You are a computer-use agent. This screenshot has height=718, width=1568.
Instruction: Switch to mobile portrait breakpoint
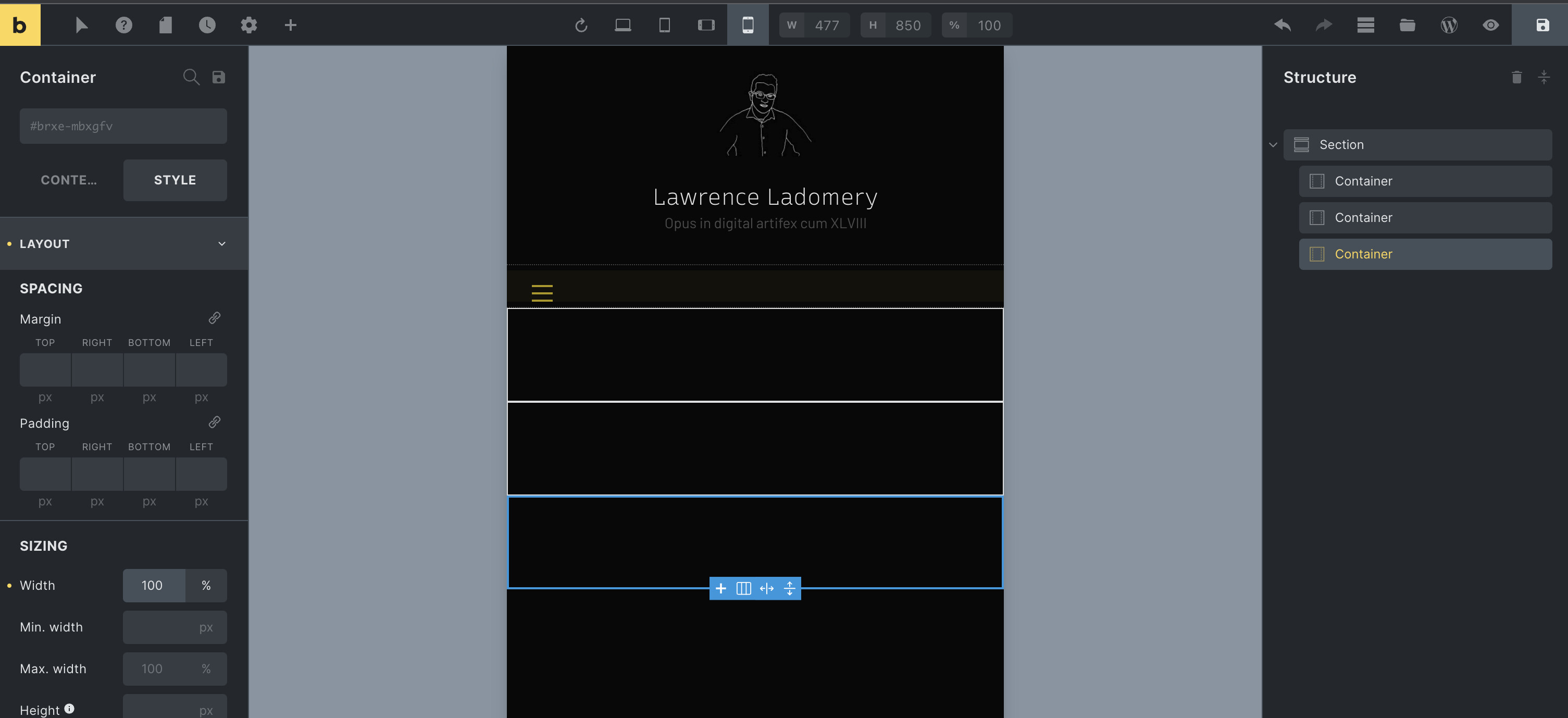point(748,25)
